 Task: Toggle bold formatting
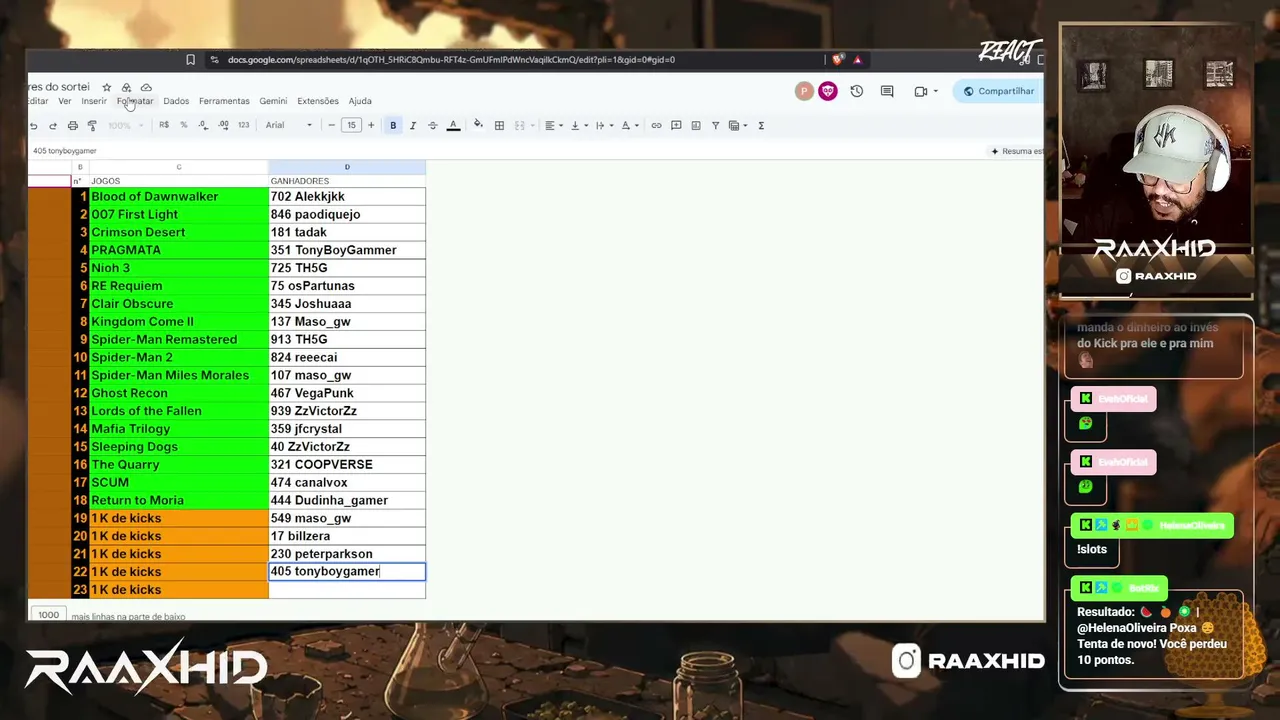[x=393, y=126]
